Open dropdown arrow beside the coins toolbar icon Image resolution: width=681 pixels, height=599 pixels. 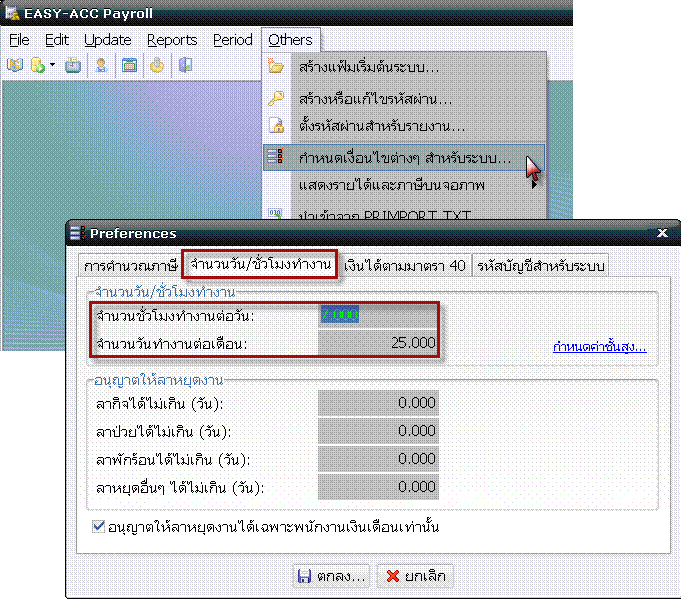(52, 66)
